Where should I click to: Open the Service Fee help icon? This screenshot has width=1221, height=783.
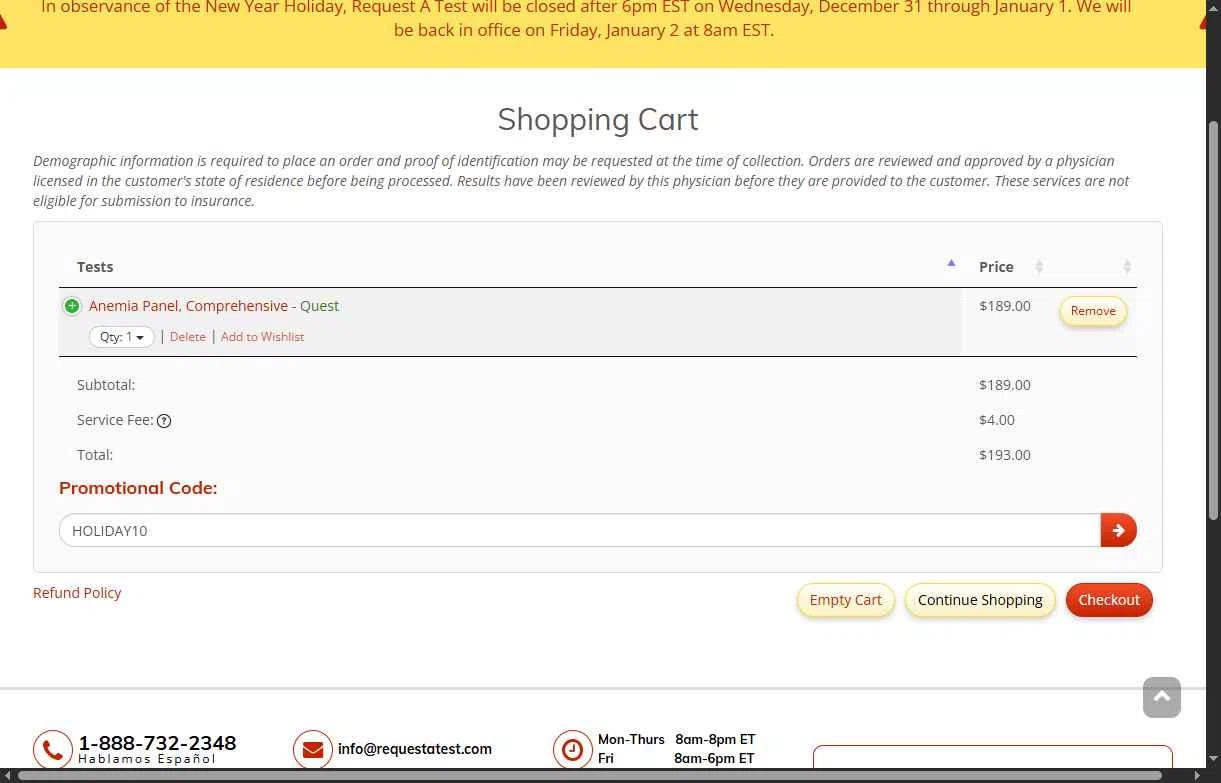164,421
